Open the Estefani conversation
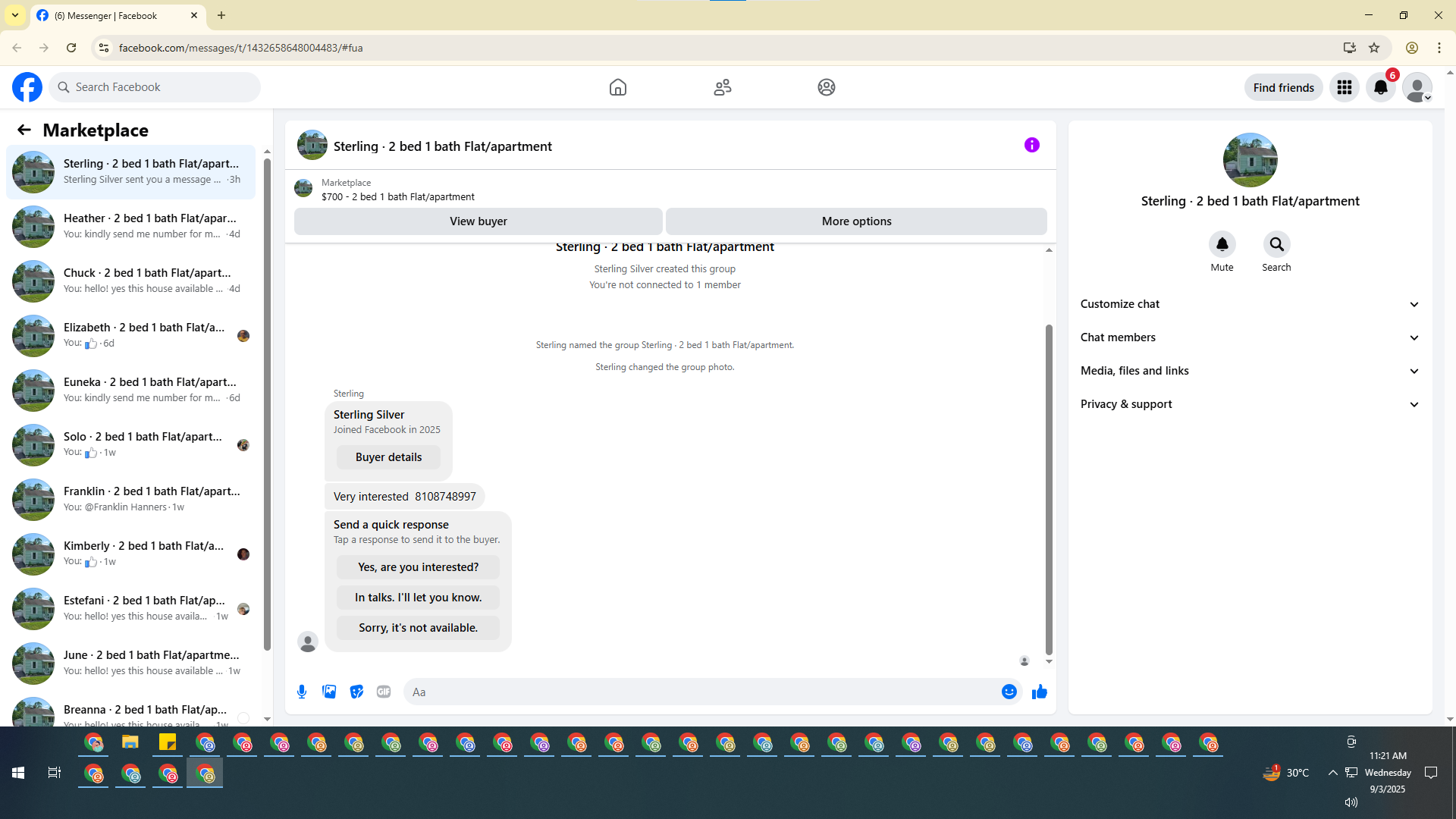Screen dimensions: 1456x819 [130, 609]
